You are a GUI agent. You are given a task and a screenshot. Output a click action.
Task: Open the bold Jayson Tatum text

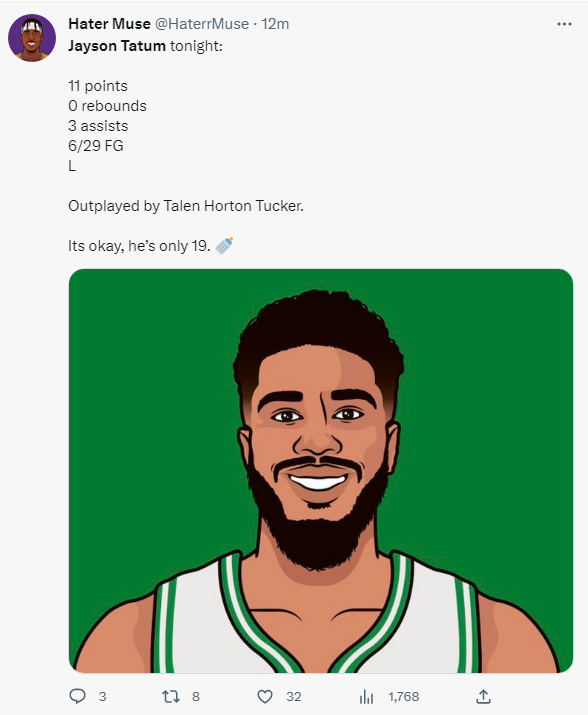coord(117,46)
